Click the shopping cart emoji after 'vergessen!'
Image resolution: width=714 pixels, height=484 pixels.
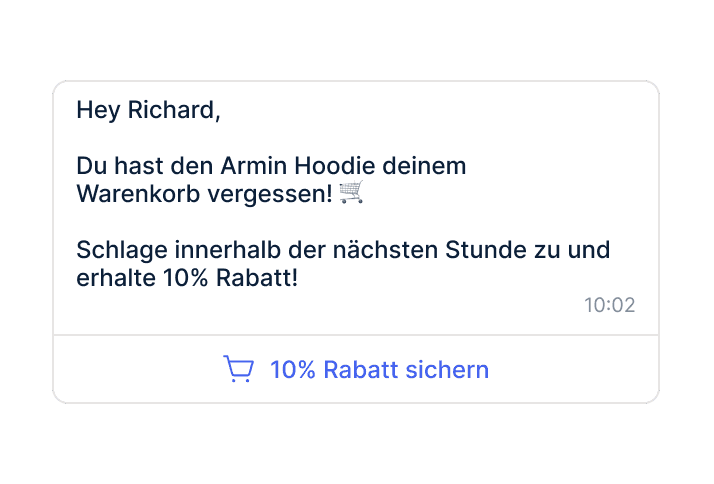[352, 192]
